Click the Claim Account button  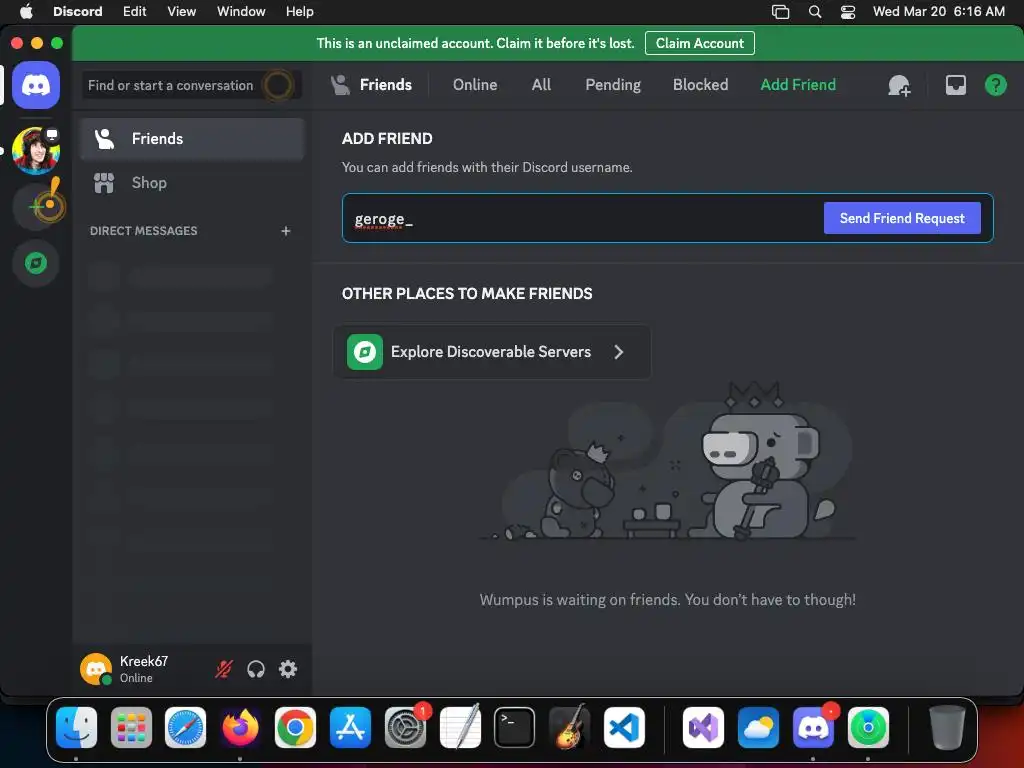click(x=699, y=43)
